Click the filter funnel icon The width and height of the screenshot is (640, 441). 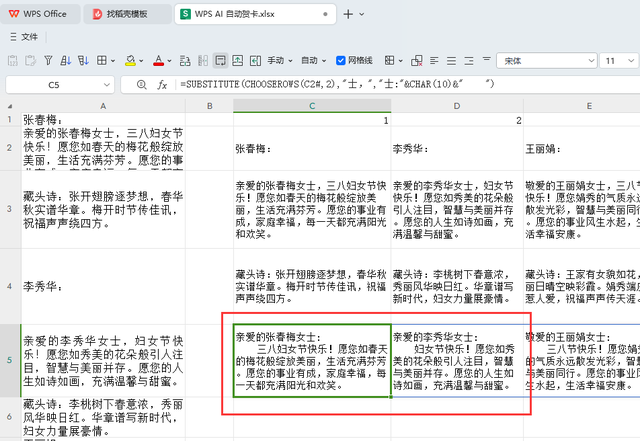48,61
